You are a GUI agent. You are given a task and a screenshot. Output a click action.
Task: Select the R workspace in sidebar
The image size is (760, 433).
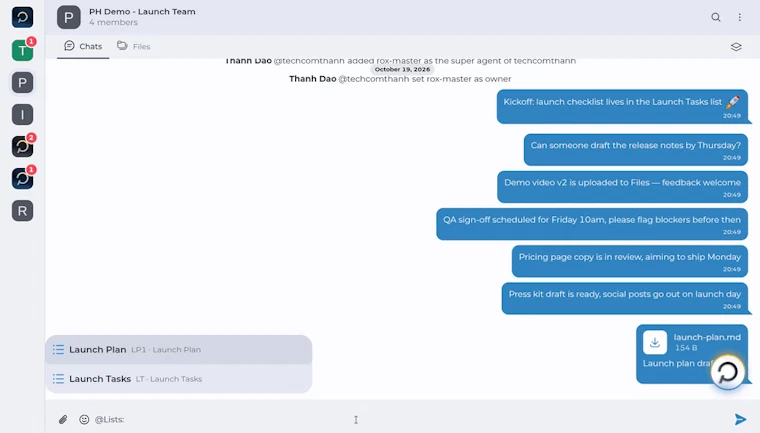tap(22, 211)
